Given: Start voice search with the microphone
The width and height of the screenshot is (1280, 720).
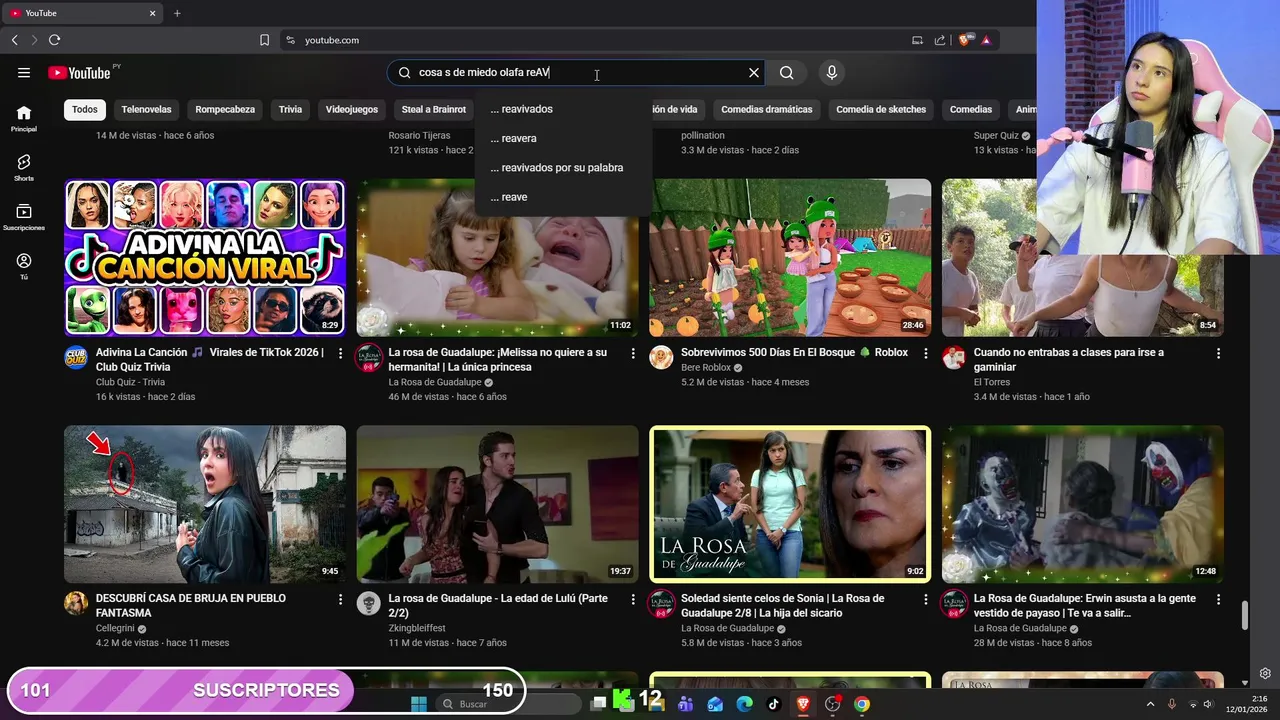Looking at the screenshot, I should (x=831, y=72).
